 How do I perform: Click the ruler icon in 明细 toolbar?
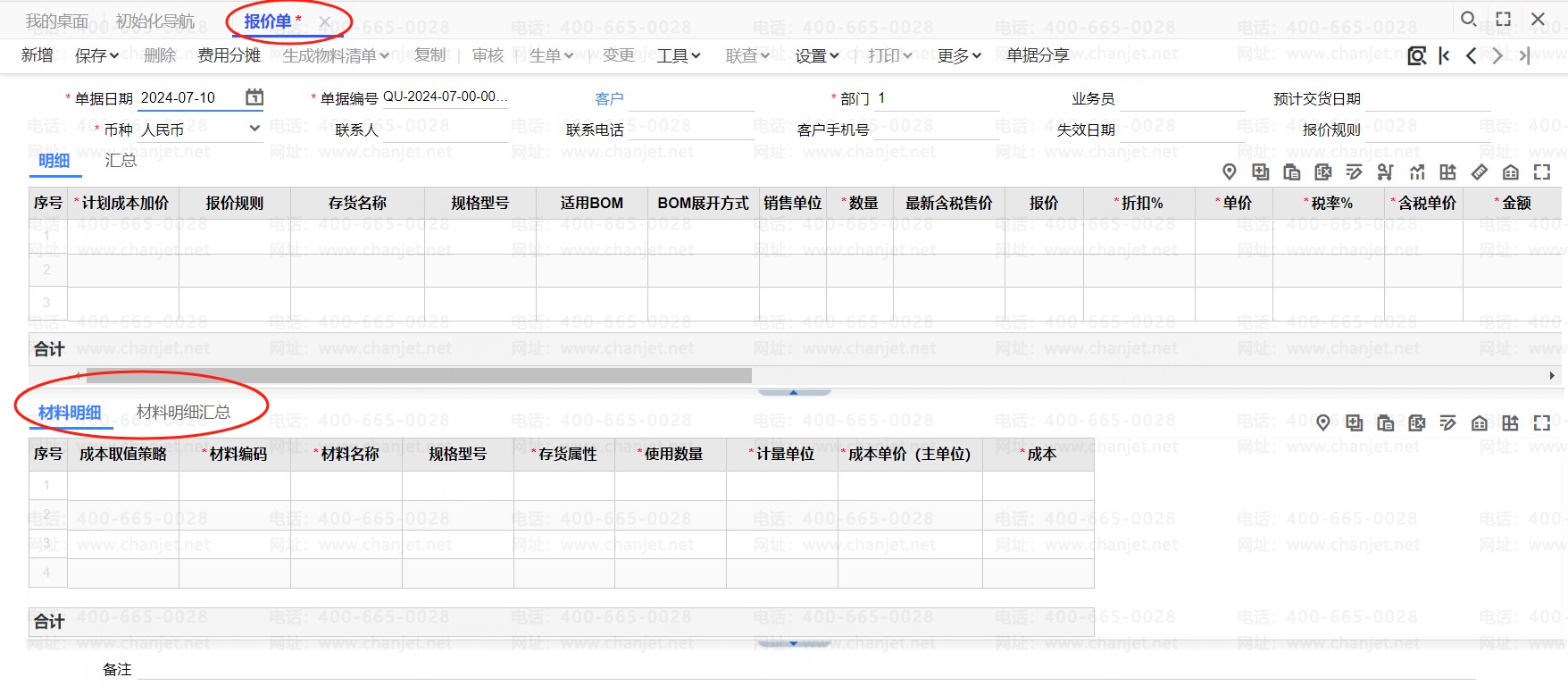click(x=1480, y=172)
